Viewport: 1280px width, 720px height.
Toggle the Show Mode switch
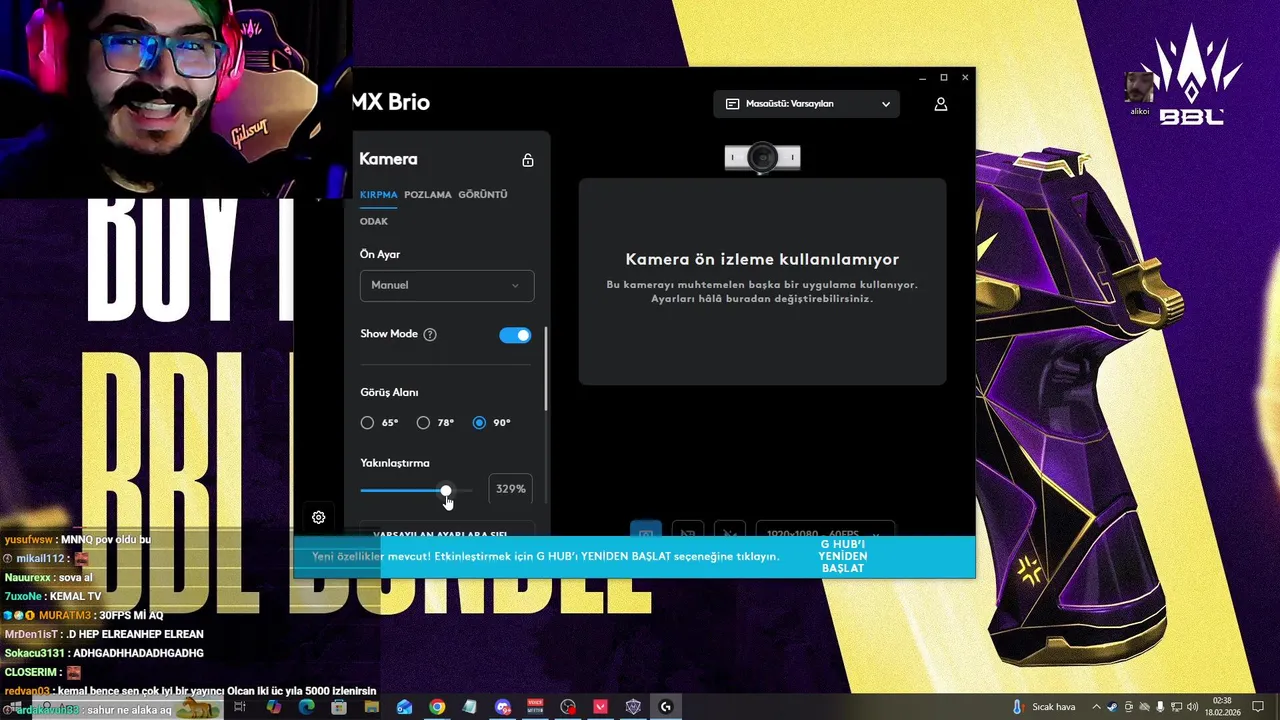[x=515, y=335]
